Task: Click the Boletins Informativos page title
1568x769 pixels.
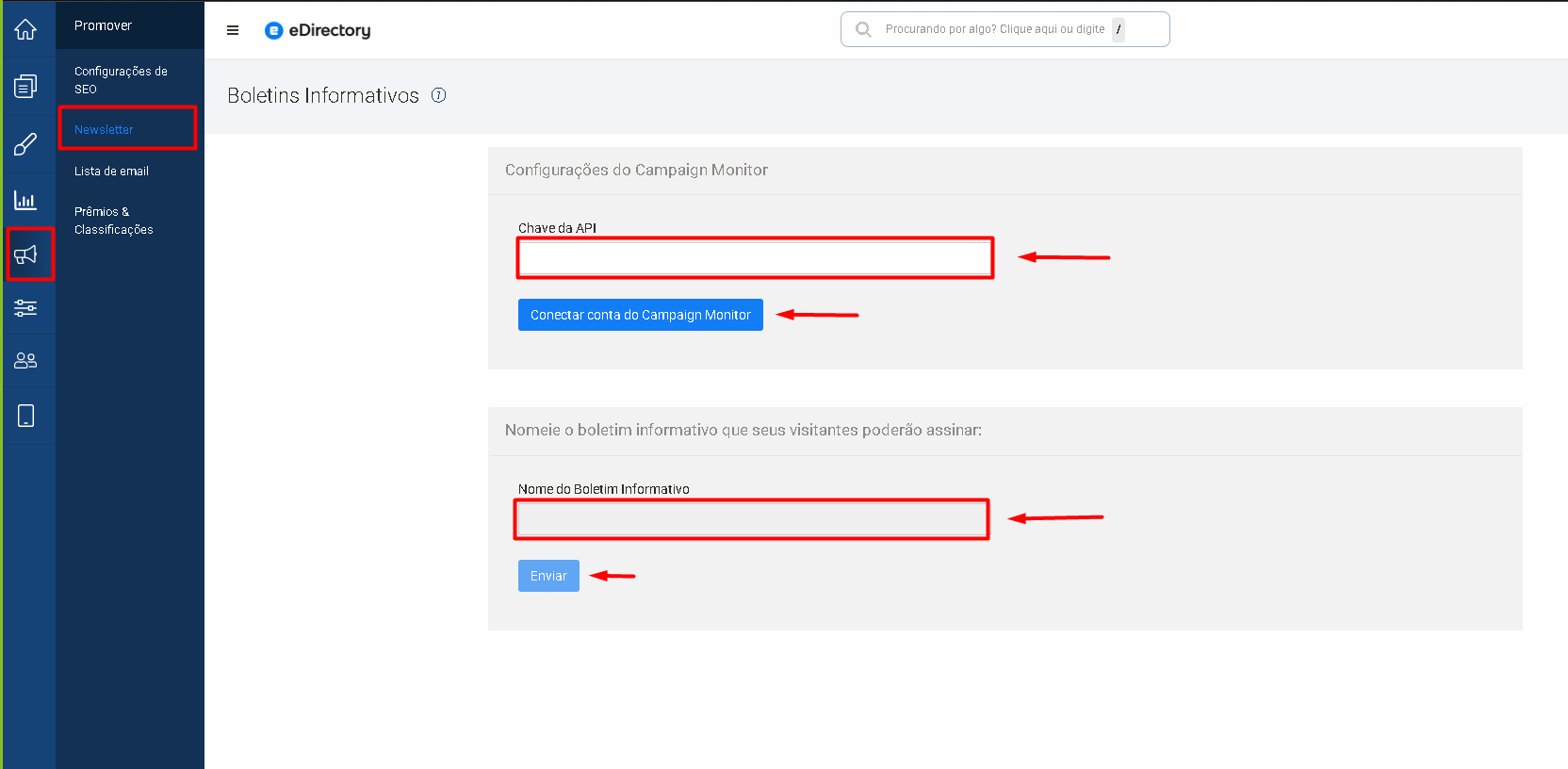Action: coord(323,95)
